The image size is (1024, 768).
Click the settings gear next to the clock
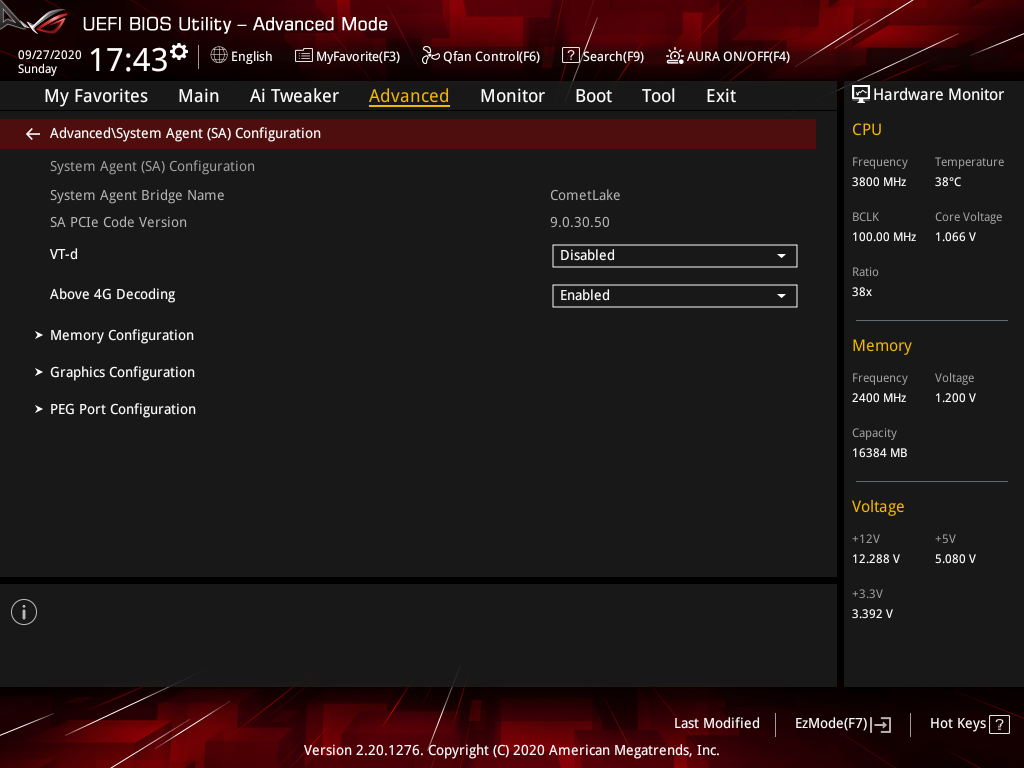[x=179, y=52]
